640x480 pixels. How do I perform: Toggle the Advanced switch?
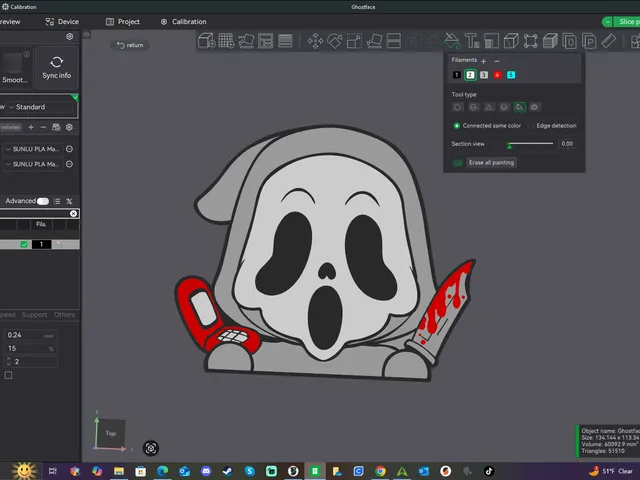pyautogui.click(x=43, y=201)
